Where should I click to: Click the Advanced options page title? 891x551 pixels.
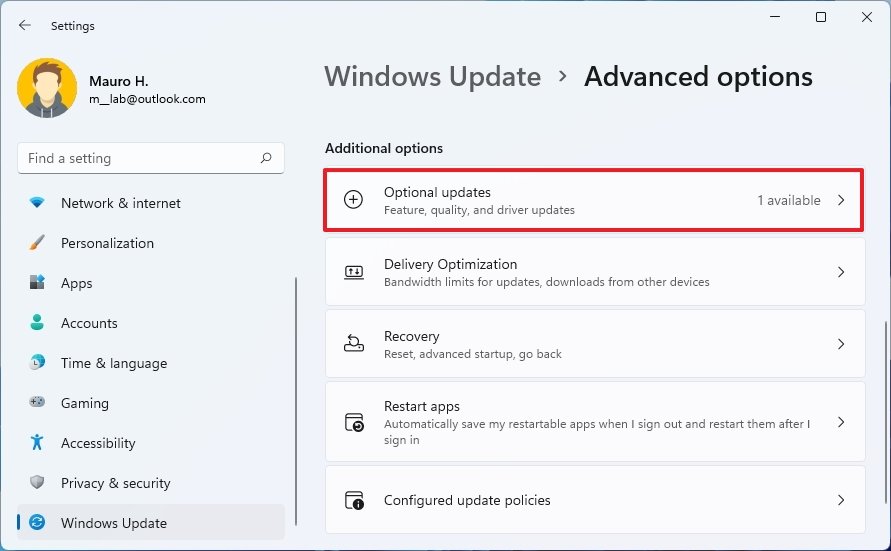click(698, 77)
